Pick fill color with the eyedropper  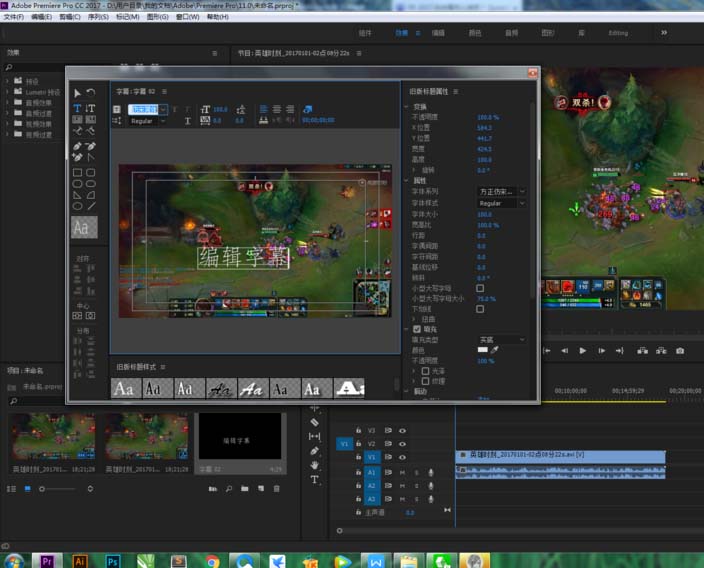pyautogui.click(x=494, y=350)
